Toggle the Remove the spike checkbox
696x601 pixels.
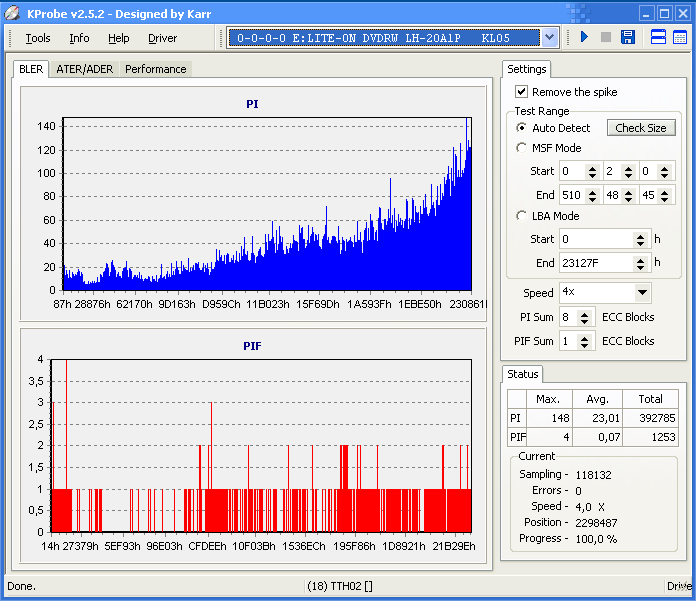tap(521, 92)
